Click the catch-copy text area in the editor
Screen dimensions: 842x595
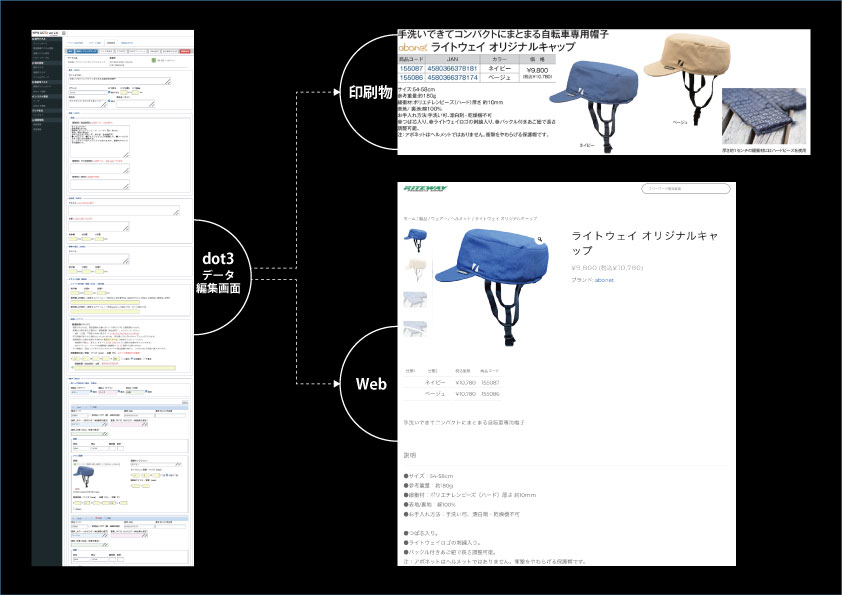point(119,81)
